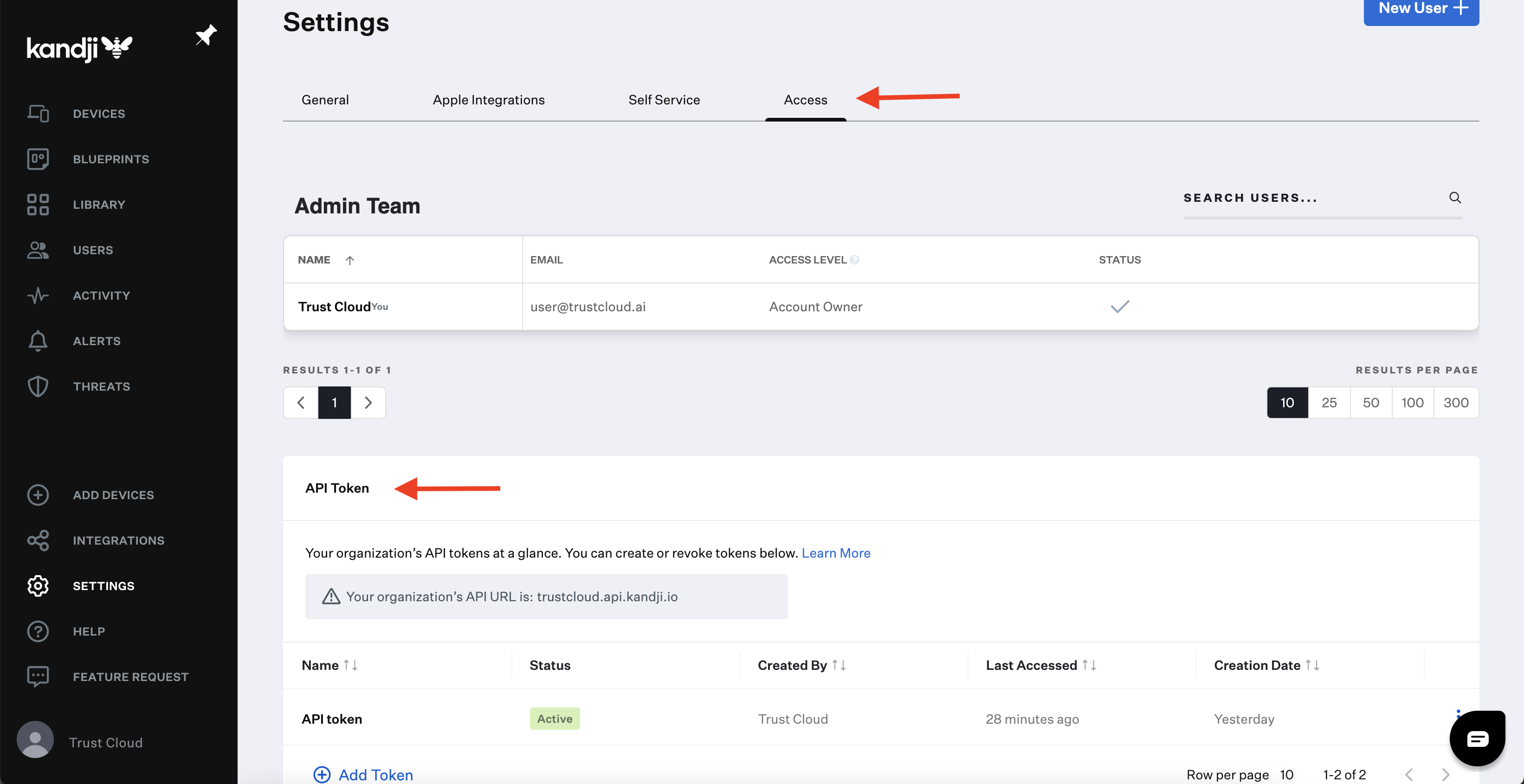Select 25 results per page
Screen dimensions: 1524x784
click(x=1329, y=402)
